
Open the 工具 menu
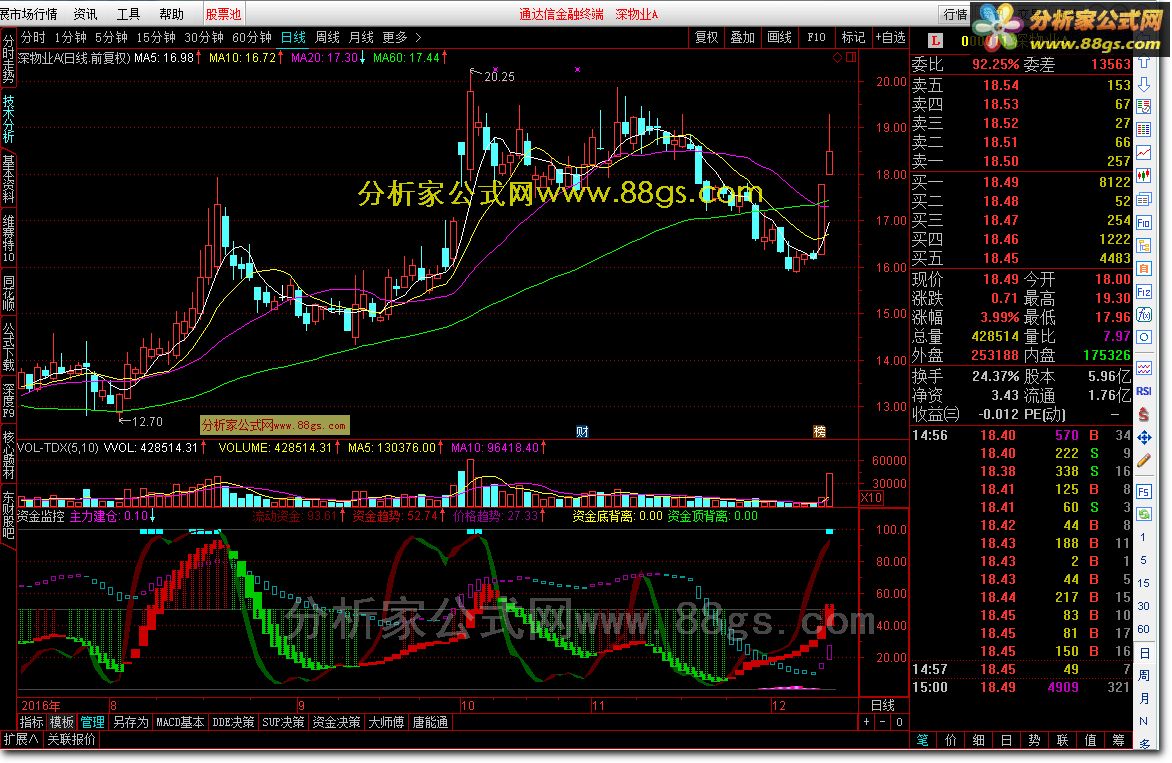coord(129,14)
